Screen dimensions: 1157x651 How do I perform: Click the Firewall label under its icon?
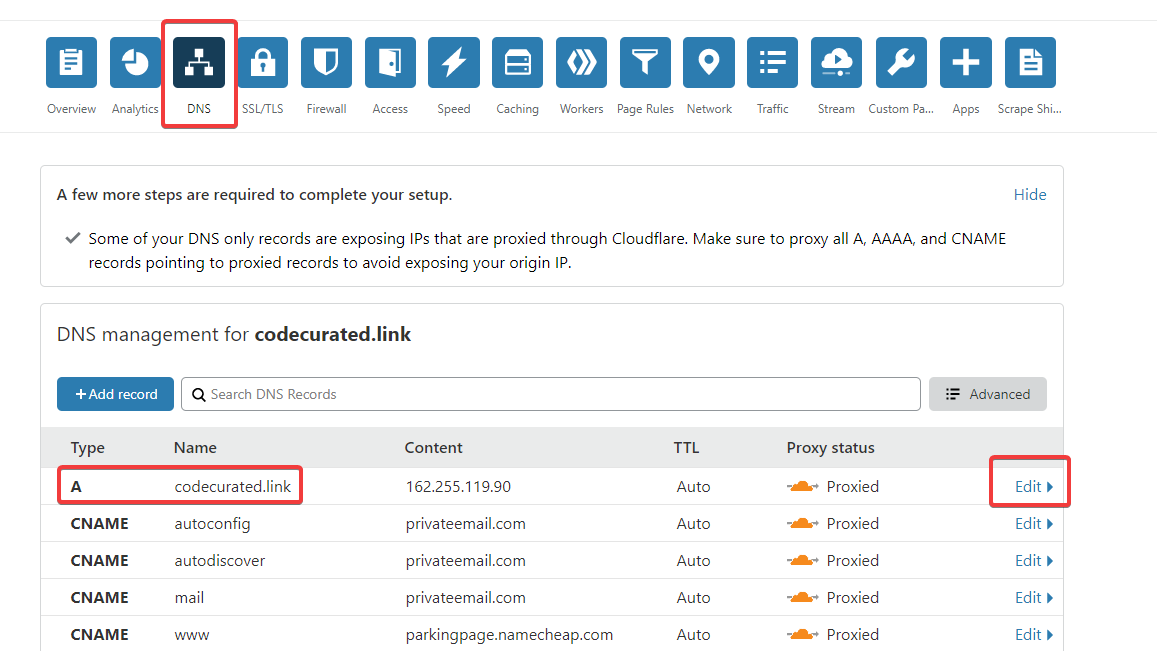[326, 108]
